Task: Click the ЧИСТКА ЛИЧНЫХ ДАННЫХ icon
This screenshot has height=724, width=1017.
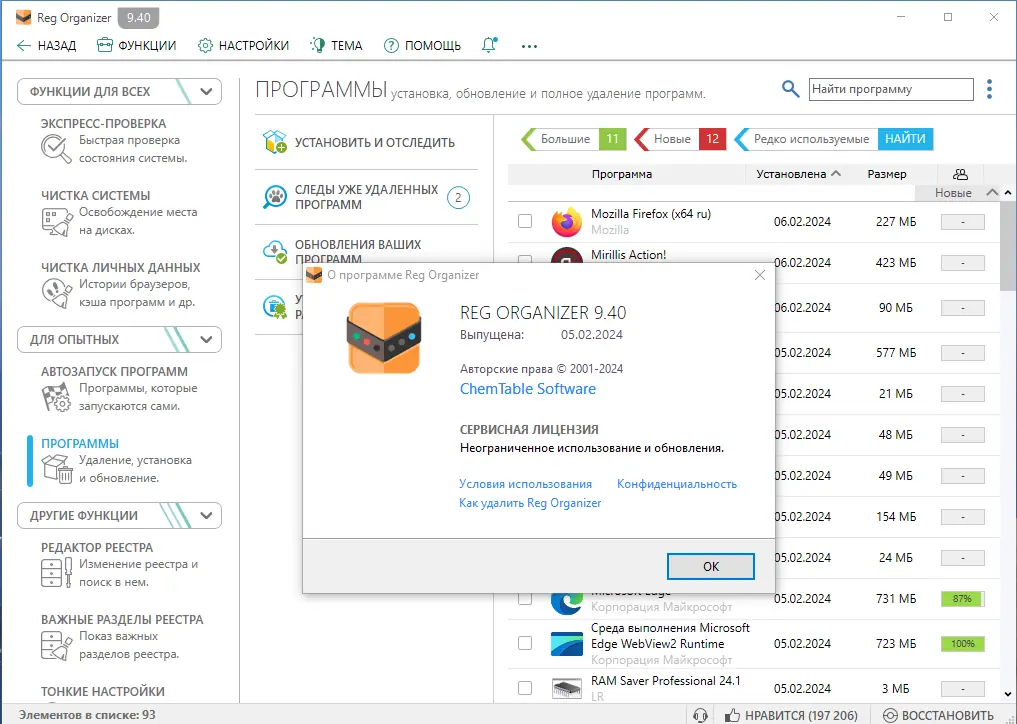Action: click(56, 293)
